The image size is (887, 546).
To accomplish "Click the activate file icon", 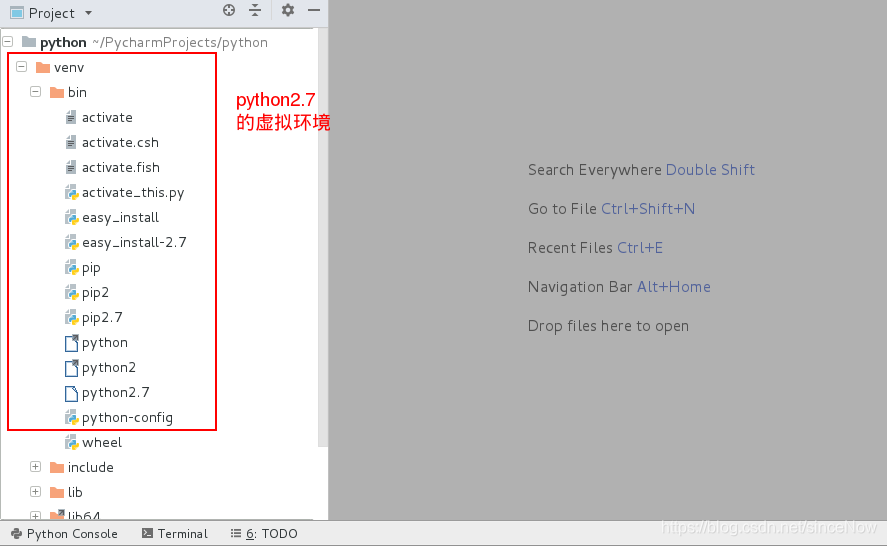I will [x=71, y=117].
